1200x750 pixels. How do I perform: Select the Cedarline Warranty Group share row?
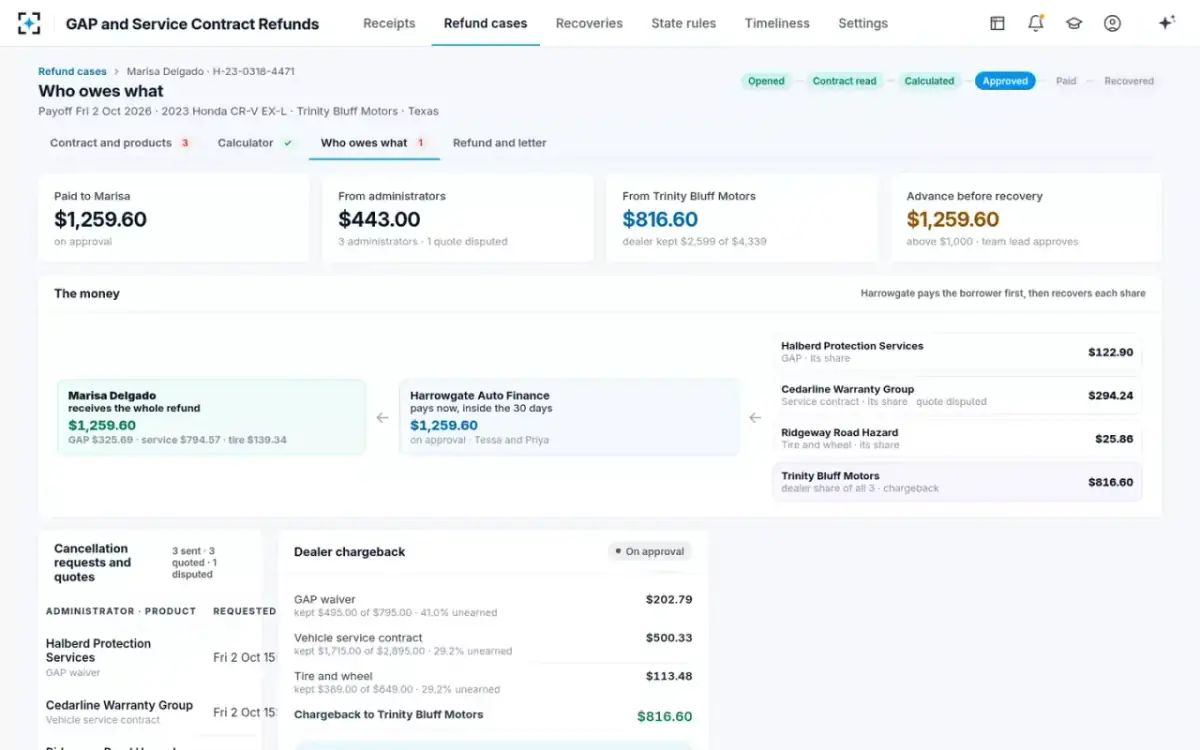957,395
